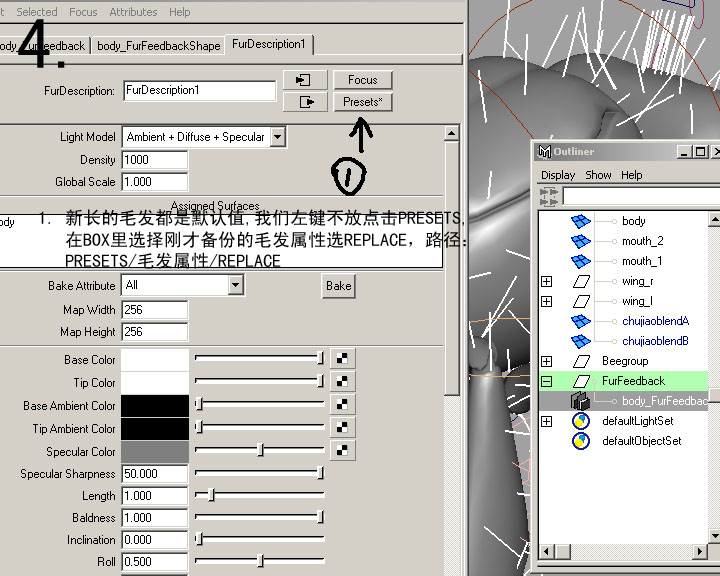Screen dimensions: 720x576
Task: Click the Map Width field
Action: 155,310
